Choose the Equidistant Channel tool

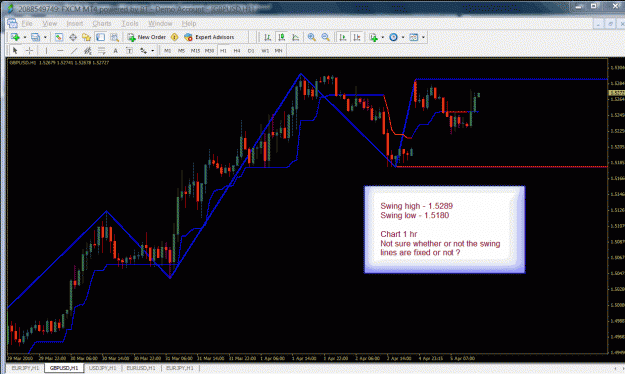[88, 51]
